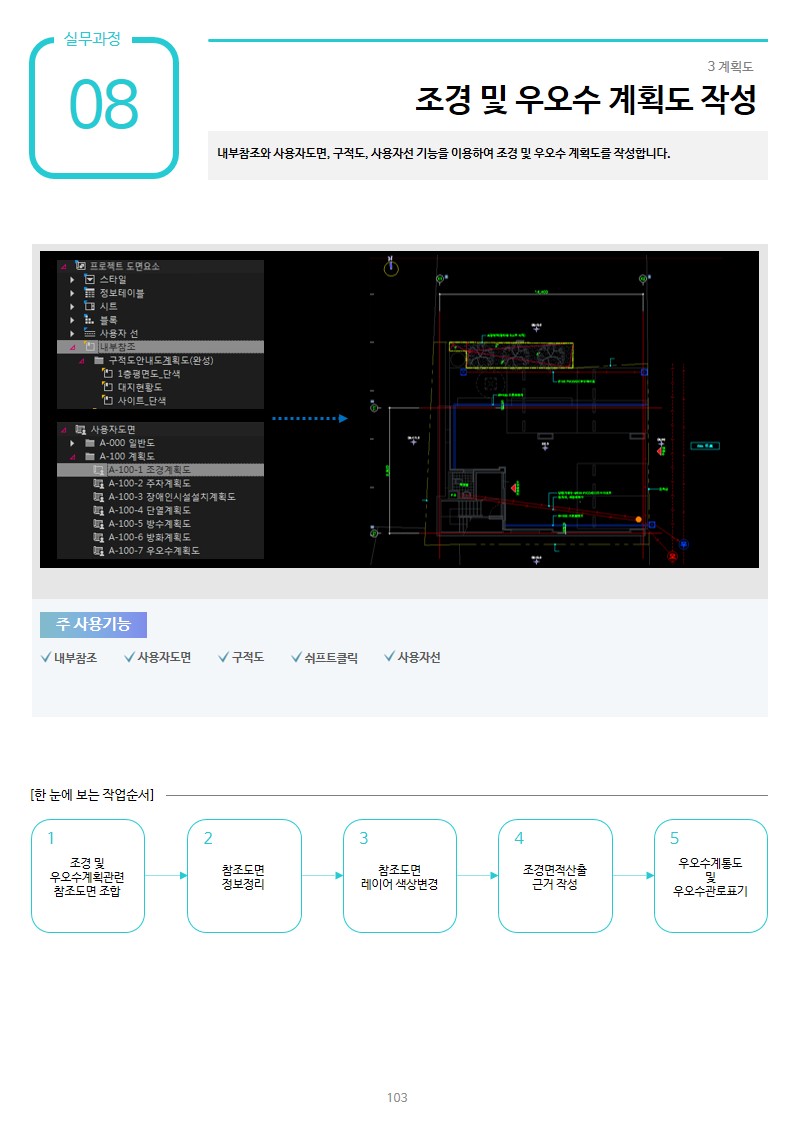Click the 스타일 style icon
Screen dimensions: 794x1123
[x=89, y=279]
